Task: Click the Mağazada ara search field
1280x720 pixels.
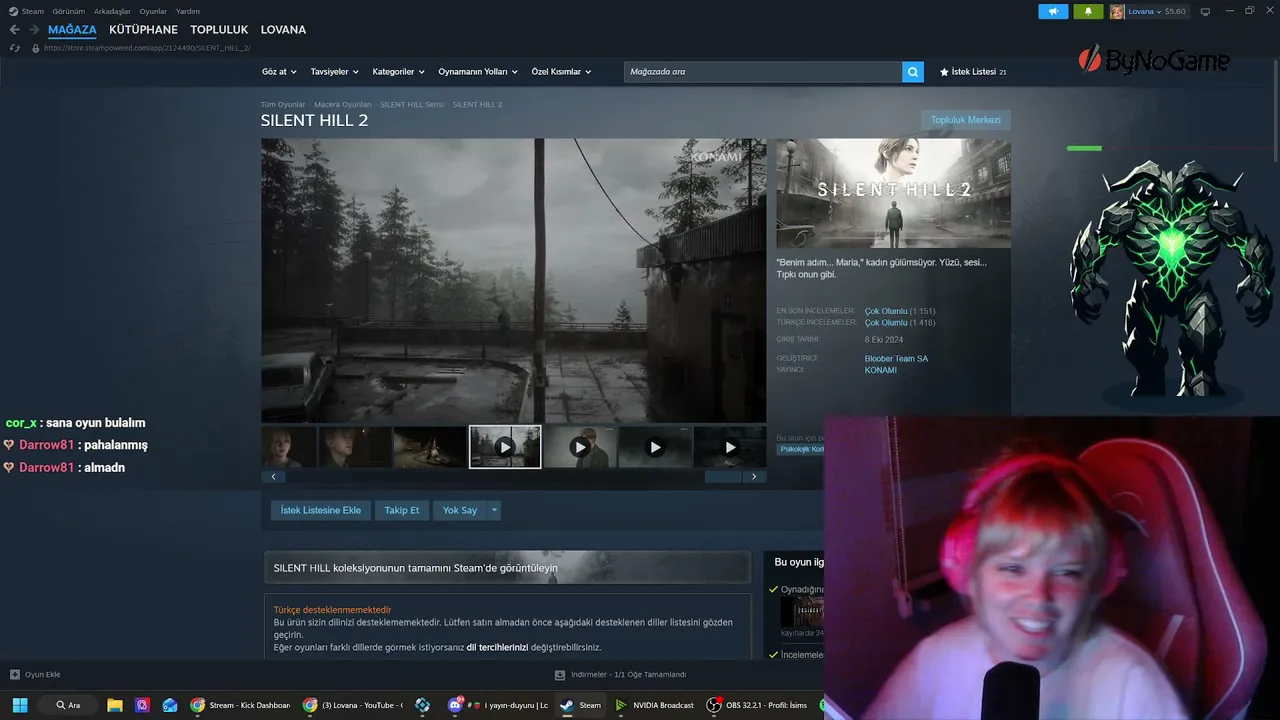Action: point(763,72)
